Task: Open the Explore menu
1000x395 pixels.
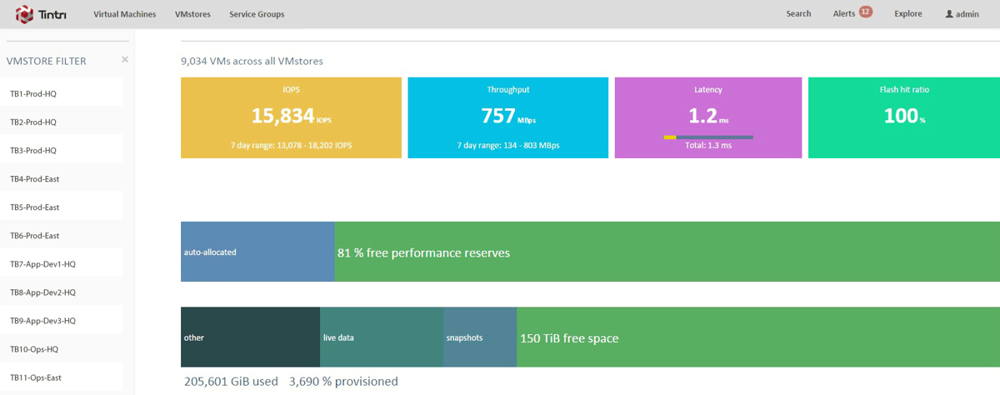Action: 908,14
